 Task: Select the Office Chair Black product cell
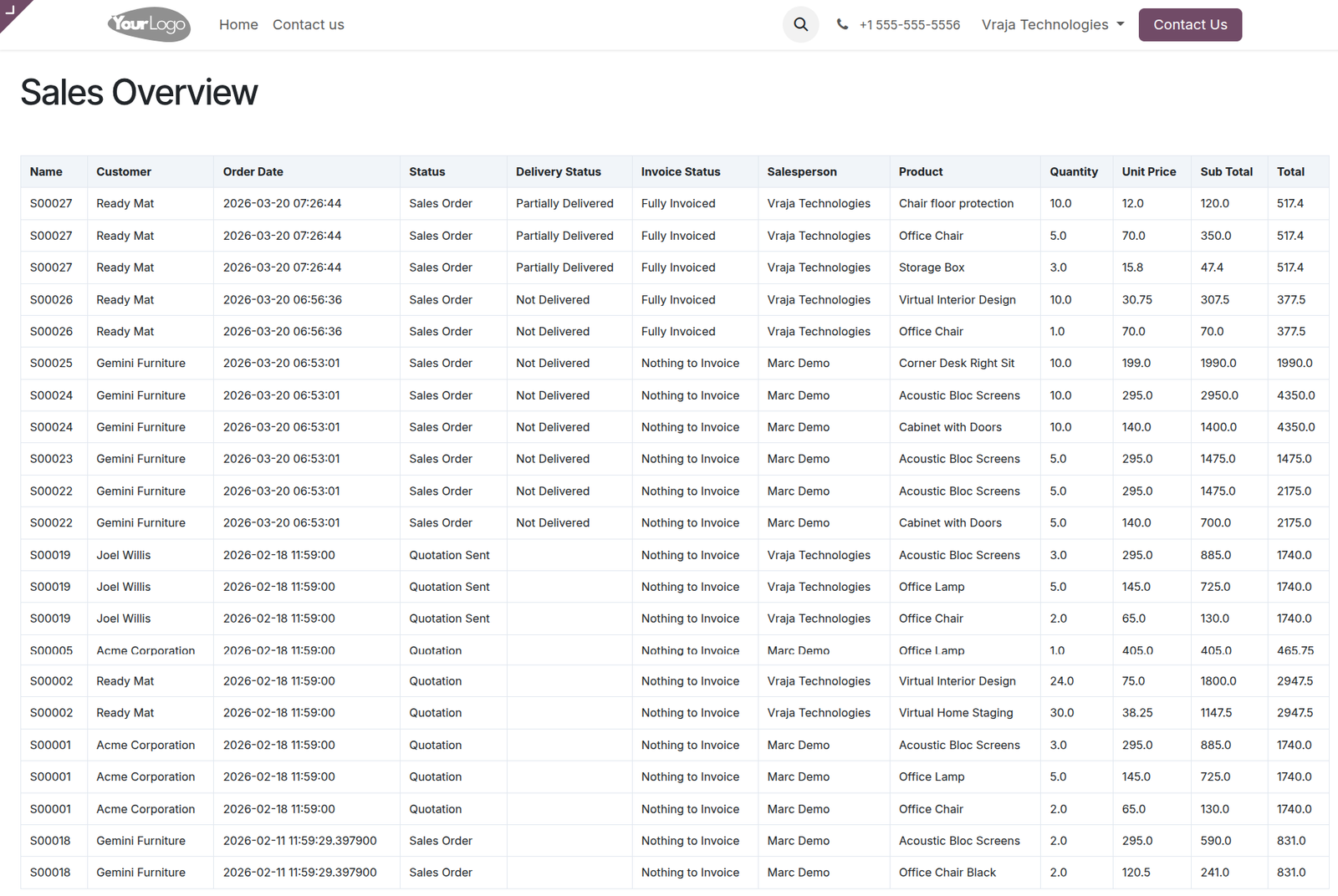[947, 872]
